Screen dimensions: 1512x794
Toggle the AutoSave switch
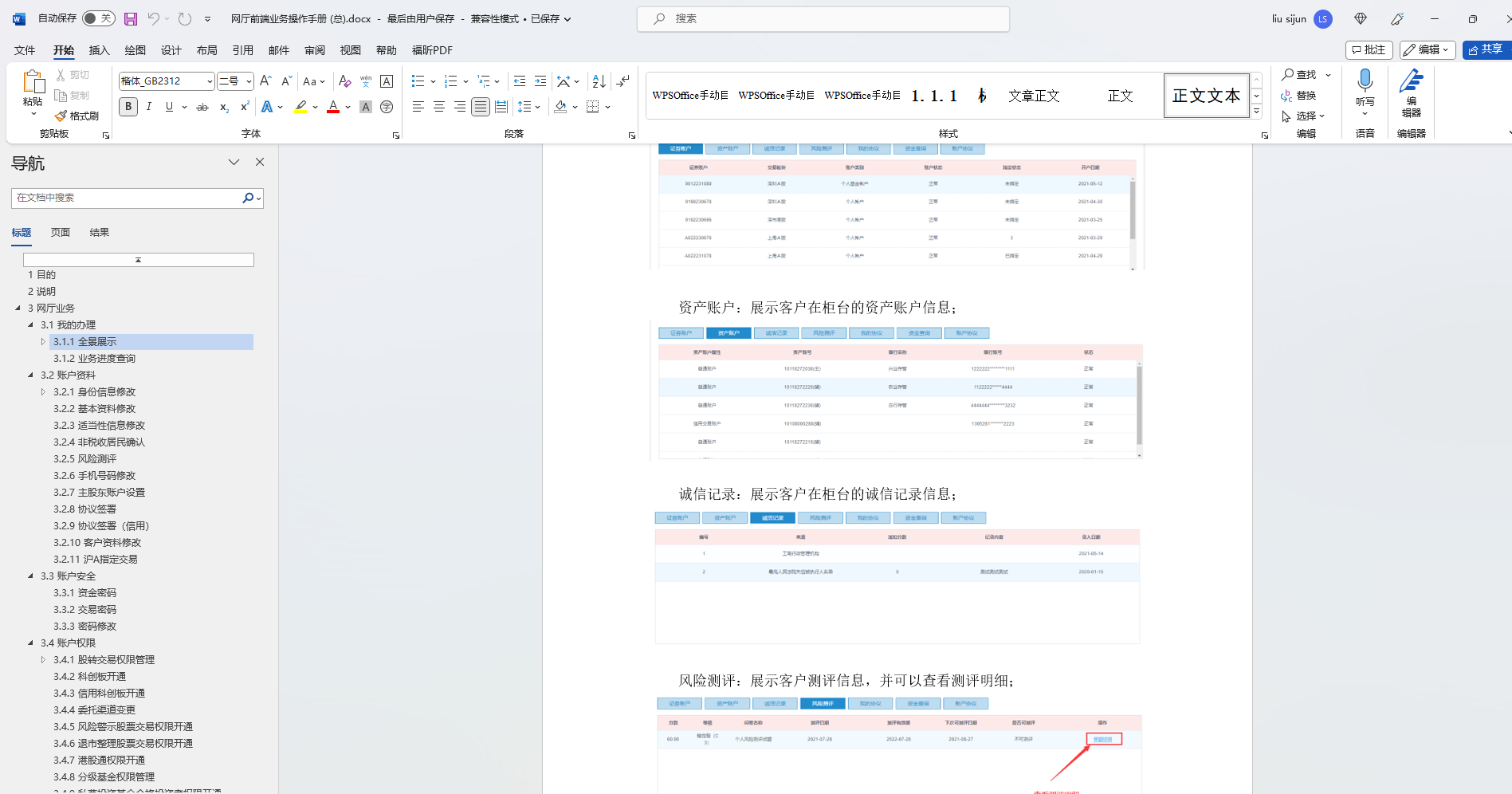98,18
